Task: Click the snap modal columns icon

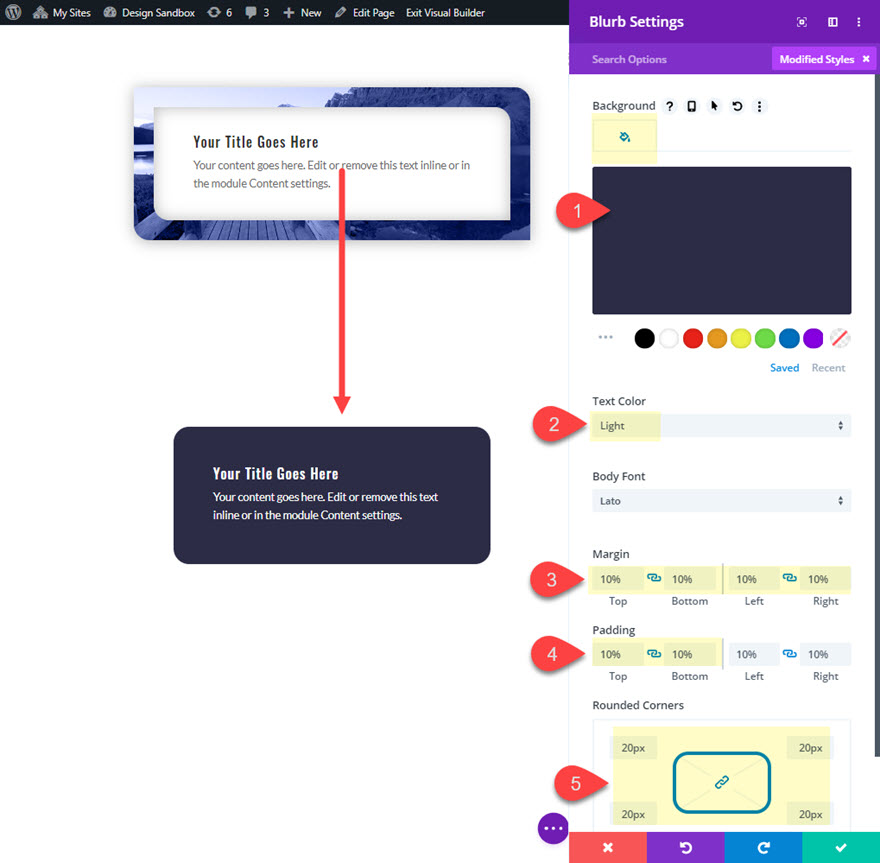Action: pyautogui.click(x=832, y=22)
